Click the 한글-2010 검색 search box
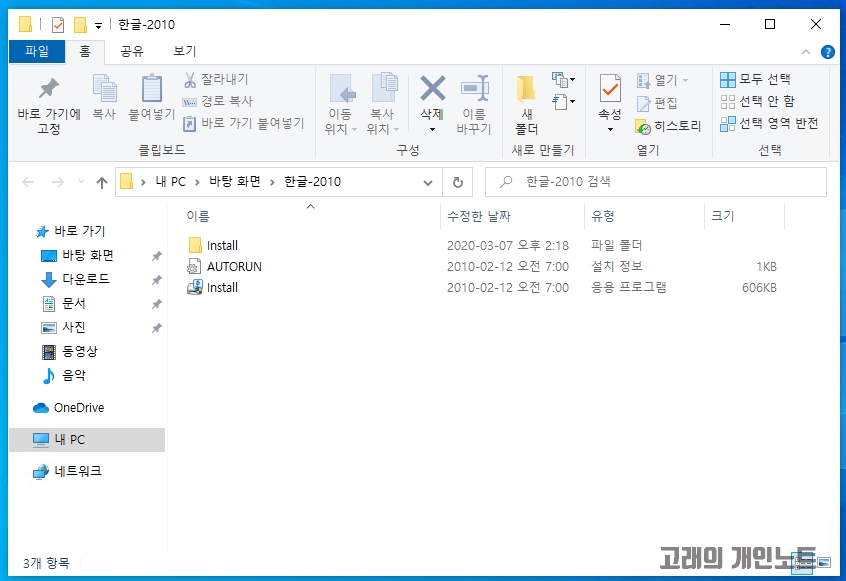Image resolution: width=846 pixels, height=581 pixels. (656, 182)
